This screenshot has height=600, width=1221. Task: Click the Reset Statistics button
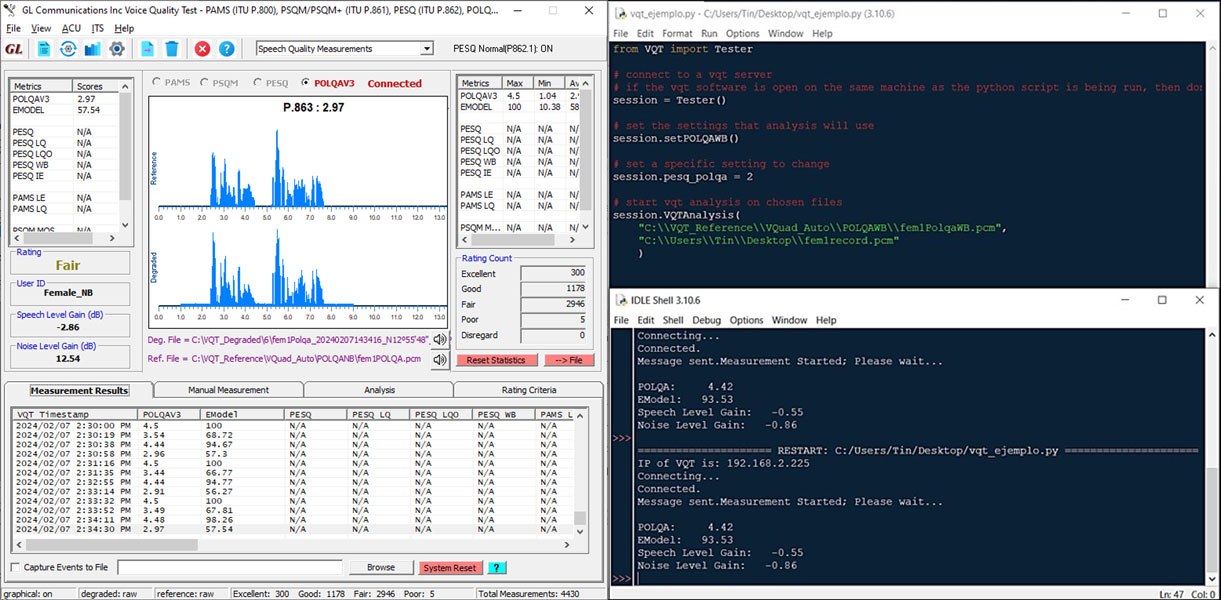(x=497, y=360)
